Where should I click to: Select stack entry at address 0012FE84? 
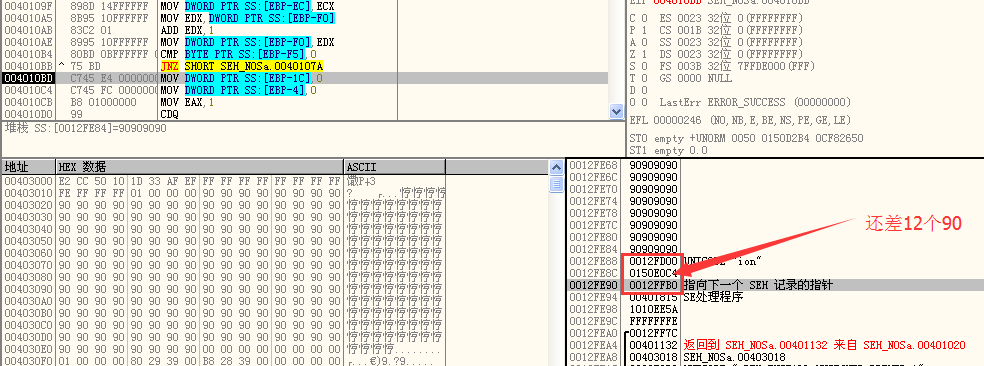(775, 249)
